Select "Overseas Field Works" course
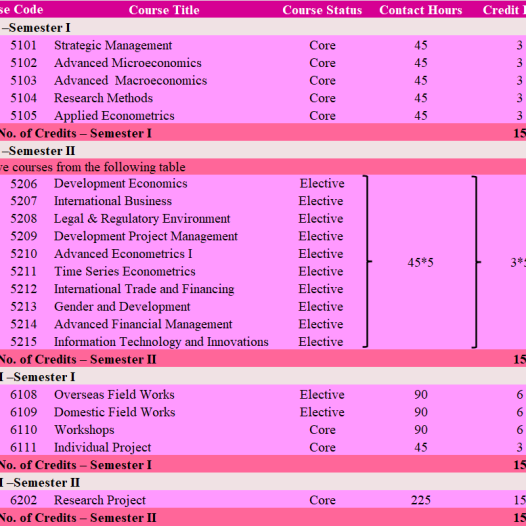The width and height of the screenshot is (526, 526). [x=114, y=394]
